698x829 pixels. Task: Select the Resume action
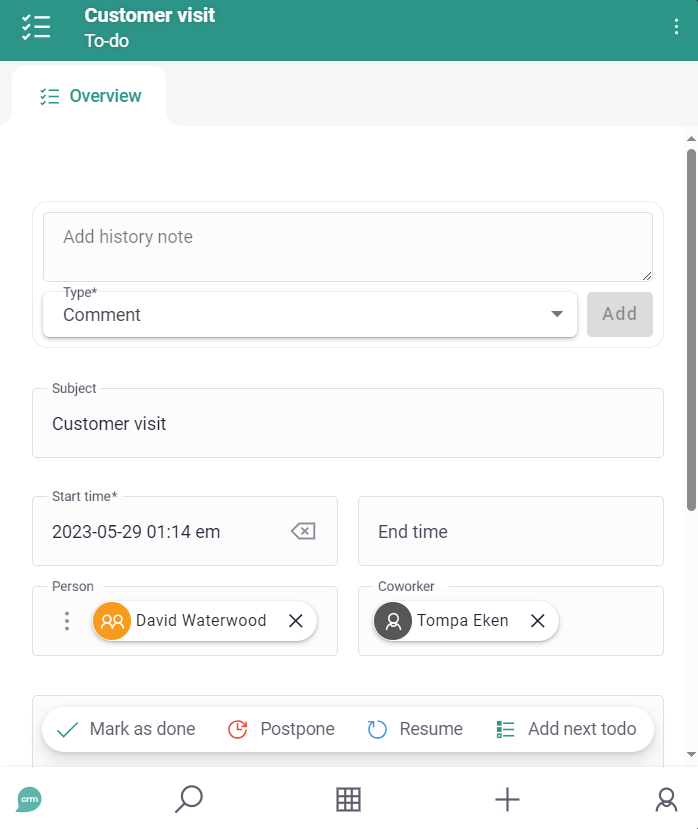(x=415, y=729)
